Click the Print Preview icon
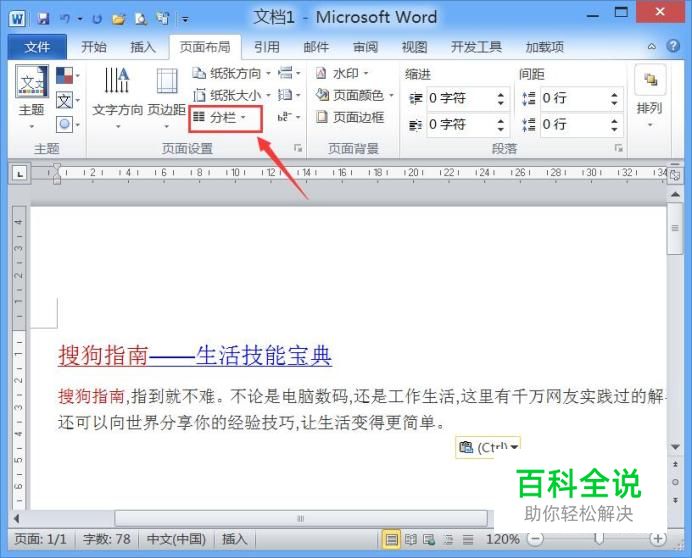This screenshot has width=692, height=558. click(x=140, y=19)
